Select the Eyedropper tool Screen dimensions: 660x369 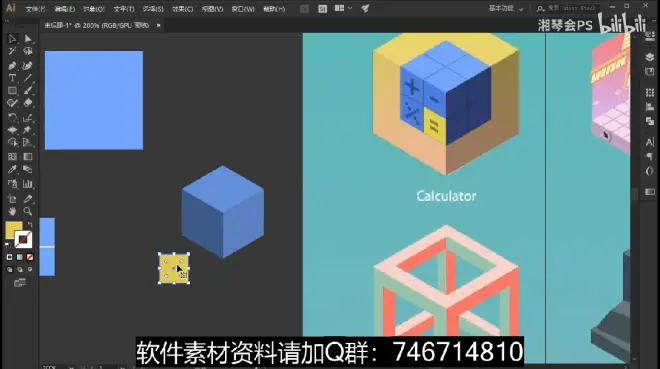tap(12, 170)
